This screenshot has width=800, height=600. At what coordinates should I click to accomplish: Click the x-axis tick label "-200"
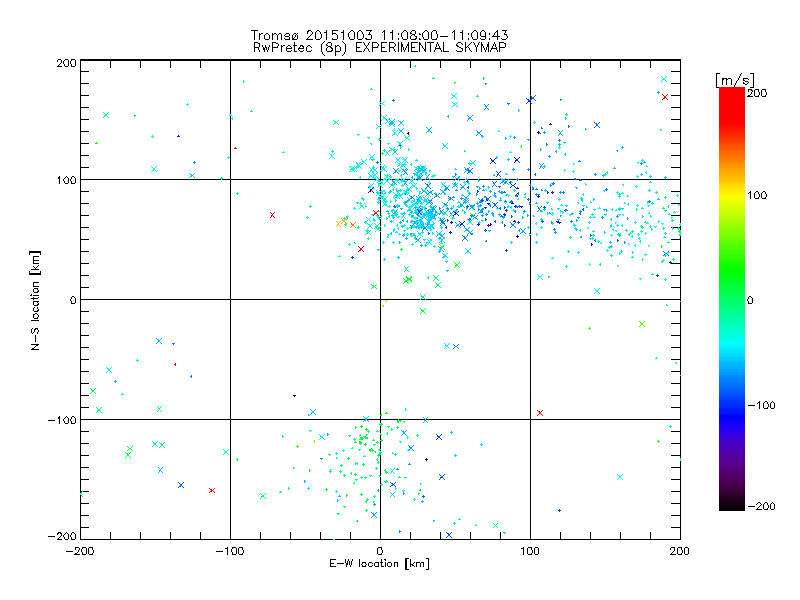(x=80, y=551)
